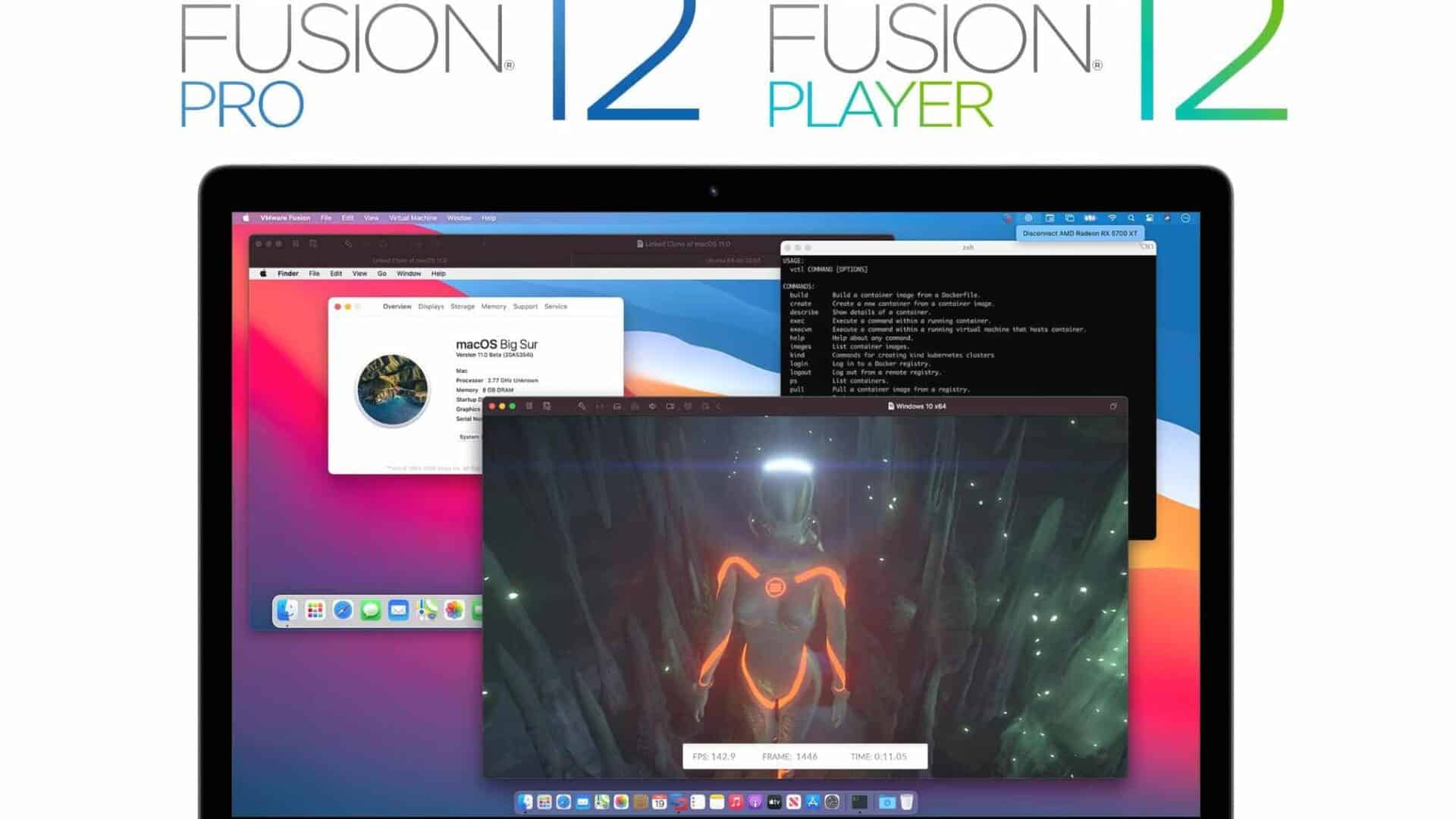This screenshot has width=1456, height=819.
Task: Click the TIME: 0:11.05 readout
Action: click(878, 756)
